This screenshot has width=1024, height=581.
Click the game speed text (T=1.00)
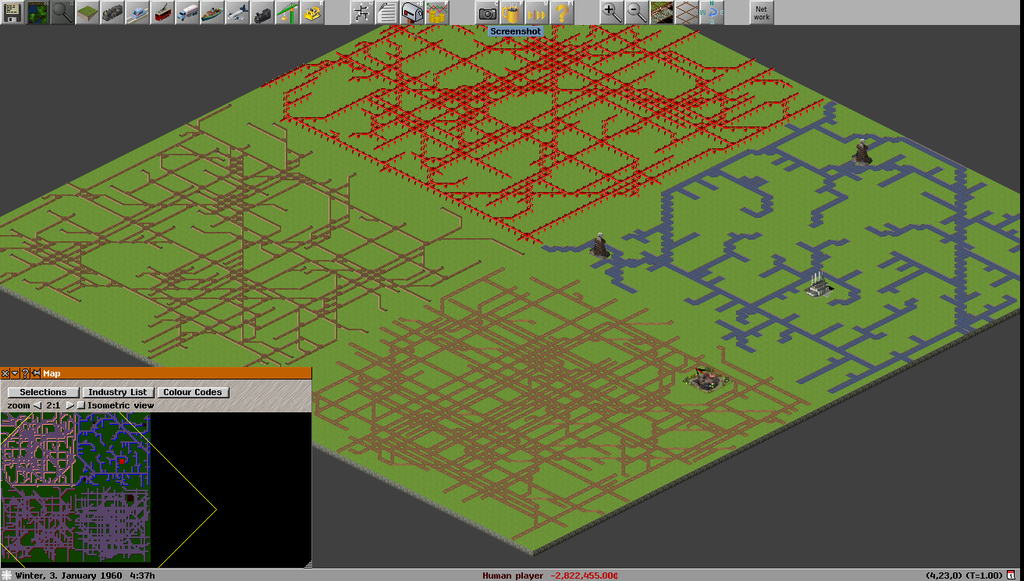pyautogui.click(x=984, y=576)
